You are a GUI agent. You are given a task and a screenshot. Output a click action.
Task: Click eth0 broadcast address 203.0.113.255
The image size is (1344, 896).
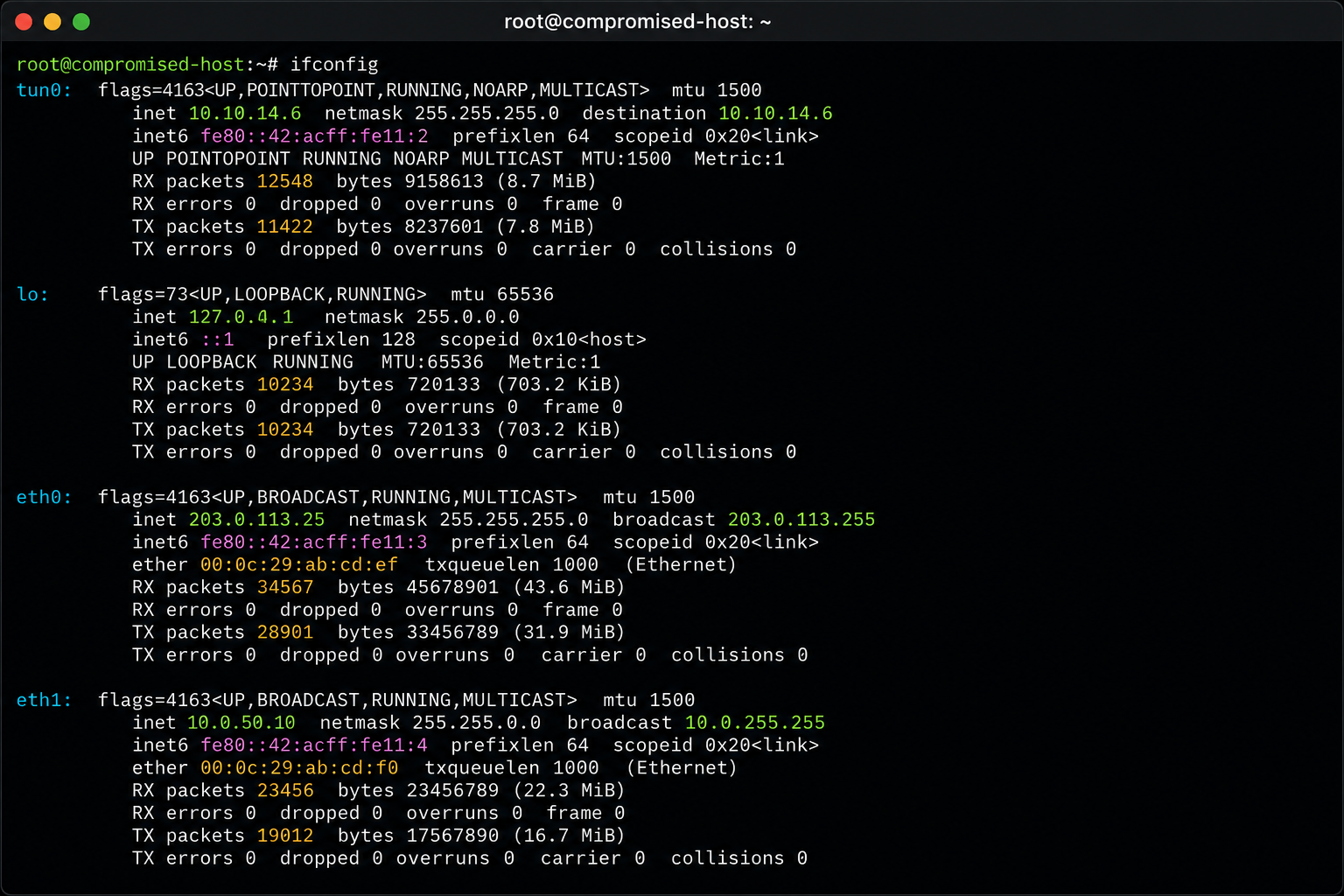801,520
